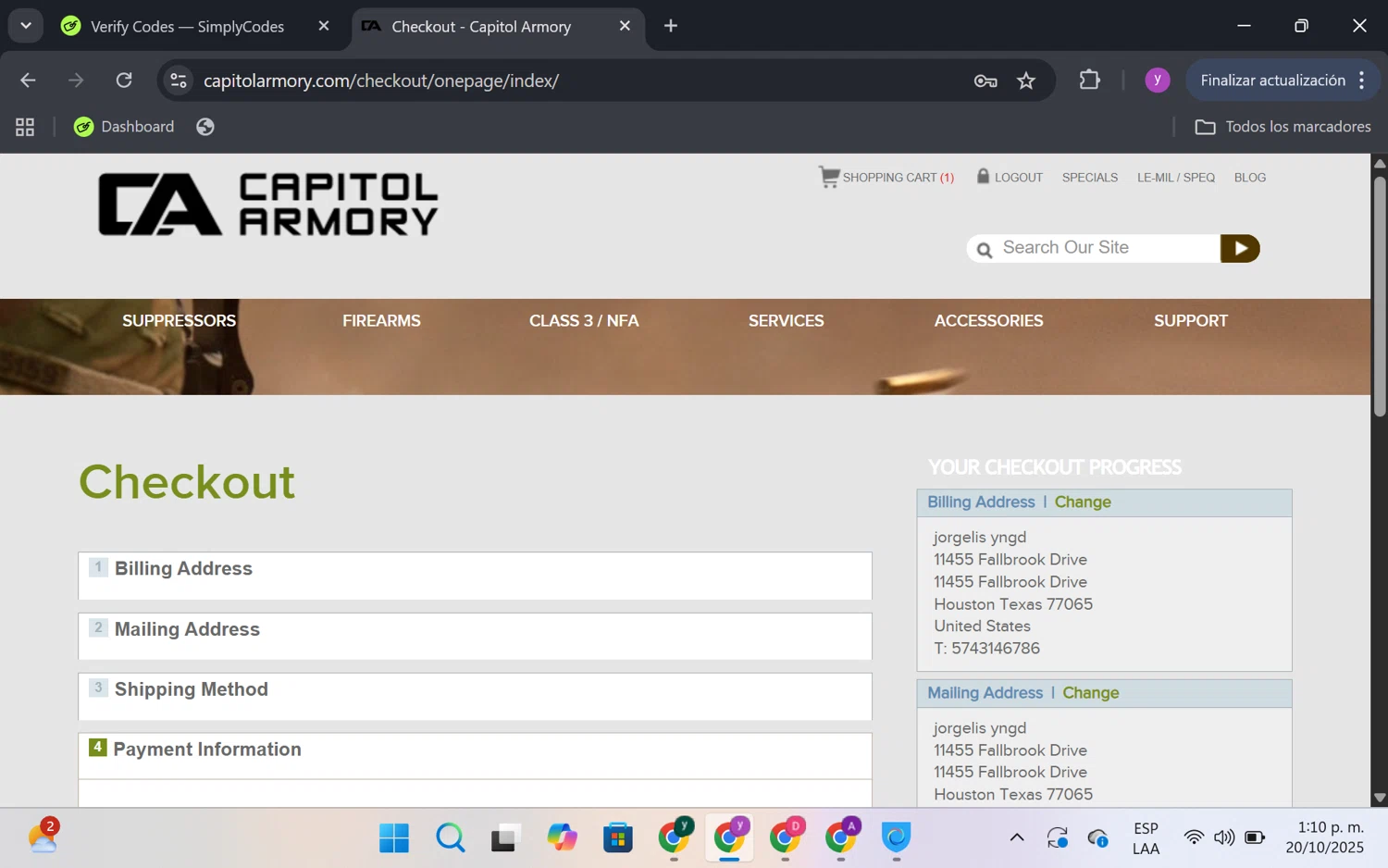1388x868 pixels.
Task: Open the Specials link
Action: [1089, 178]
